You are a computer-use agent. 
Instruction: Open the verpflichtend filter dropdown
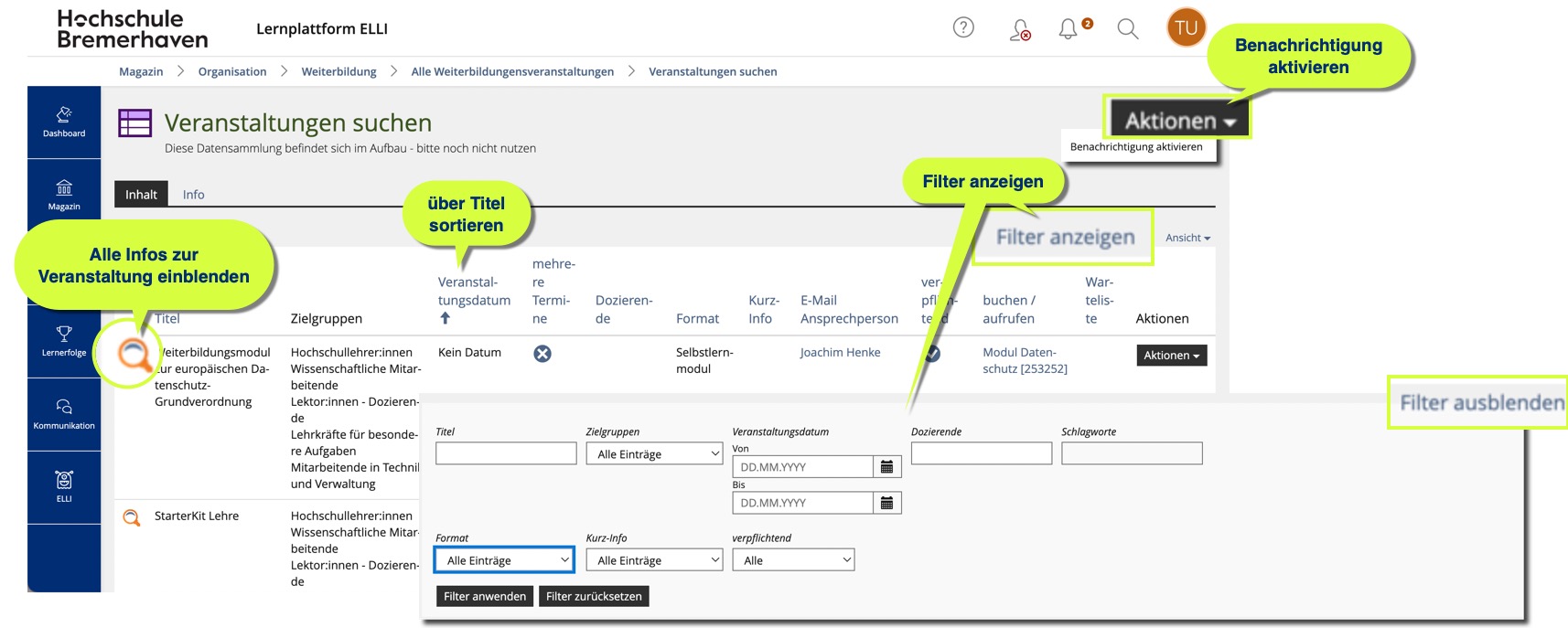[x=793, y=560]
